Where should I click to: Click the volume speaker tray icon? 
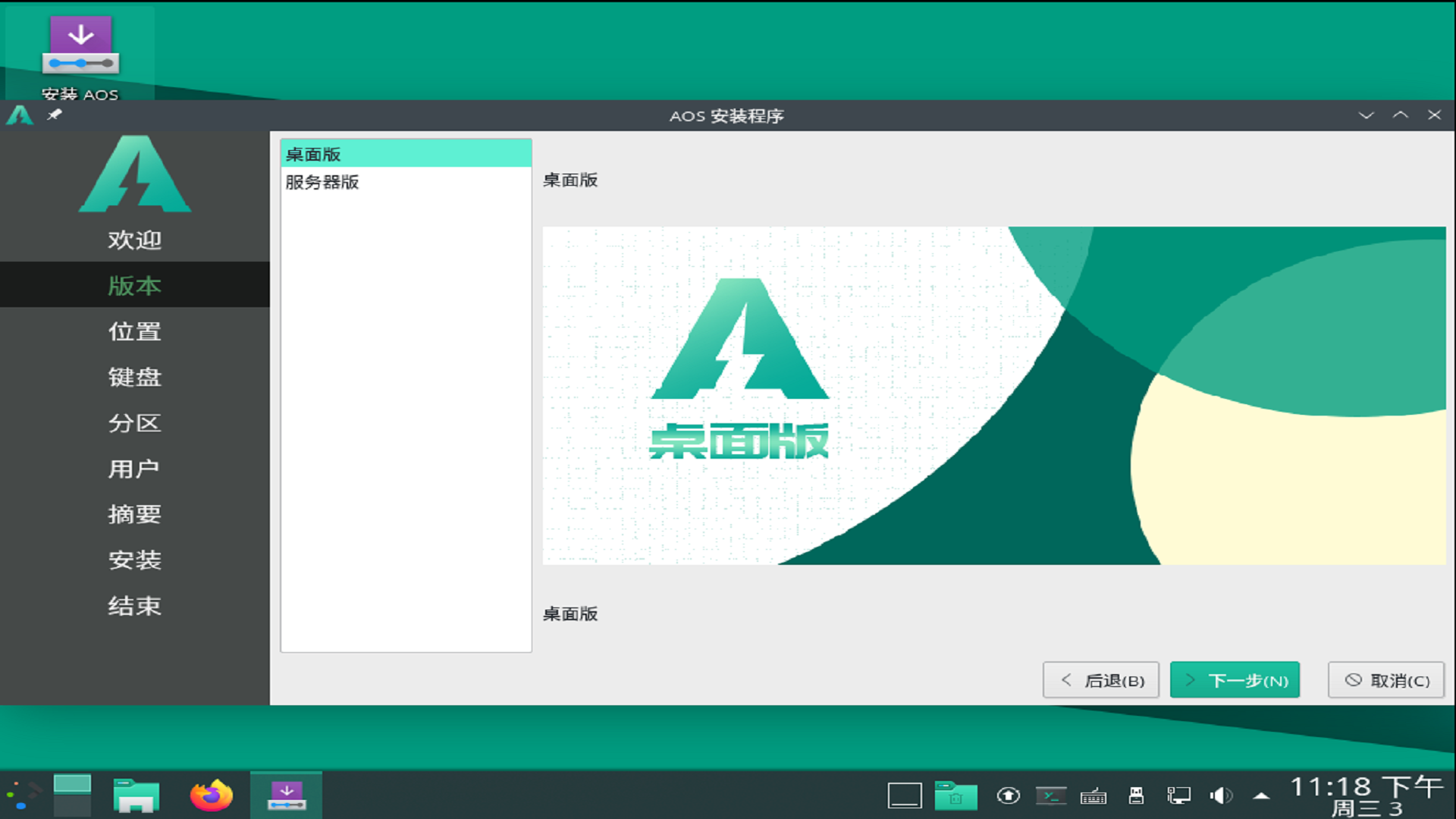point(1220,795)
